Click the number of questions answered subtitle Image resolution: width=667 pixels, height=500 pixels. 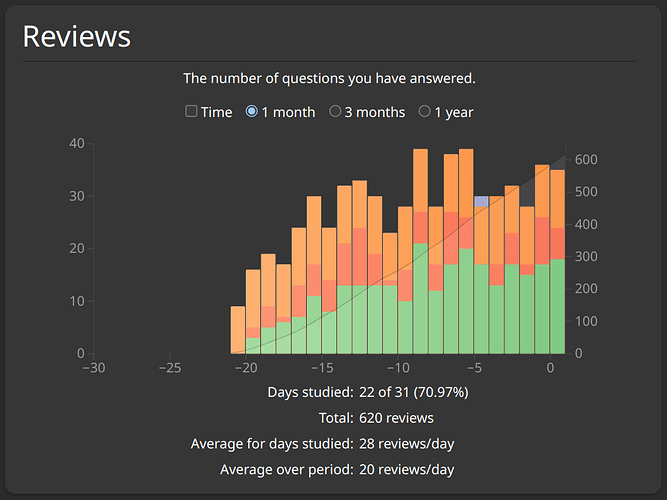329,79
